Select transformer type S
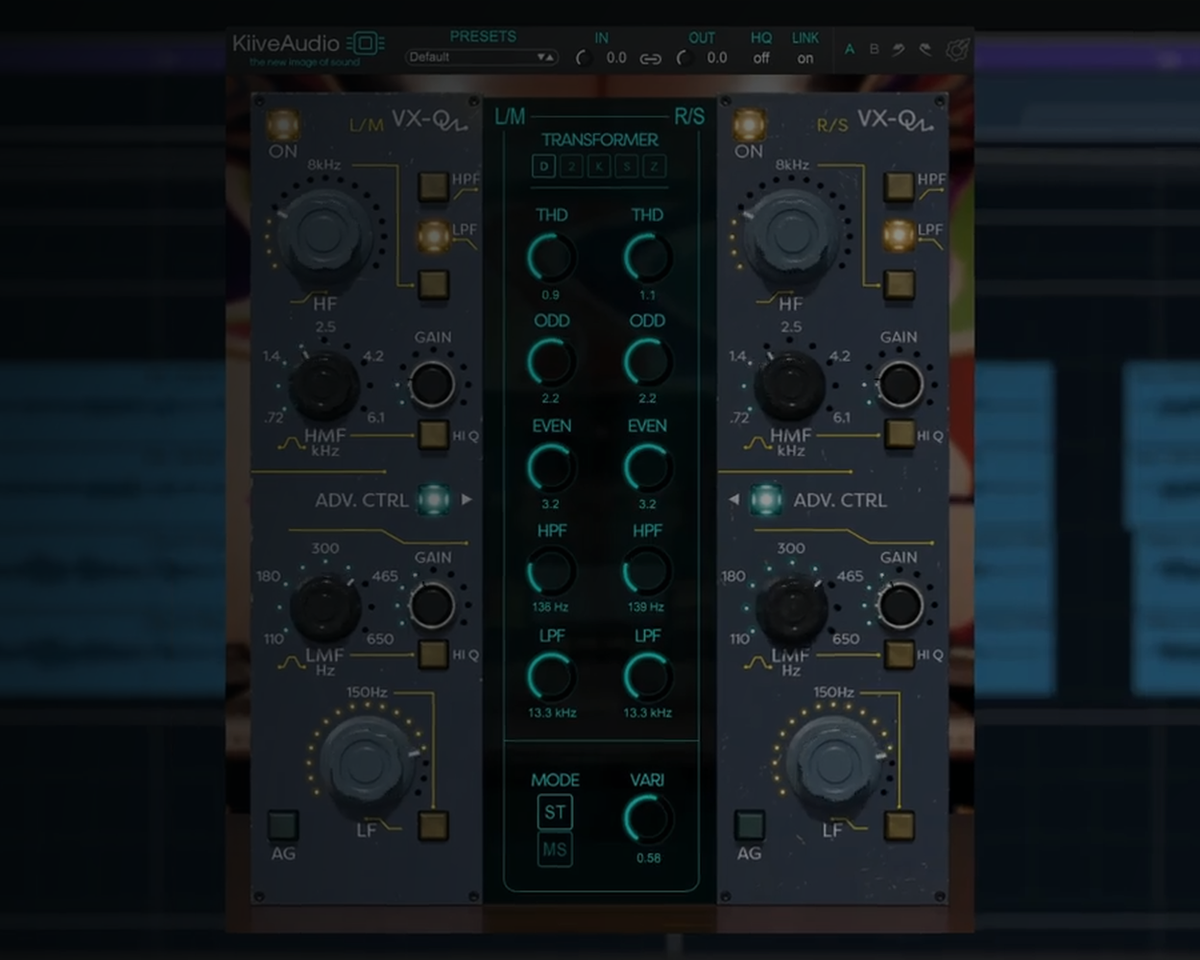1200x960 pixels. [627, 166]
